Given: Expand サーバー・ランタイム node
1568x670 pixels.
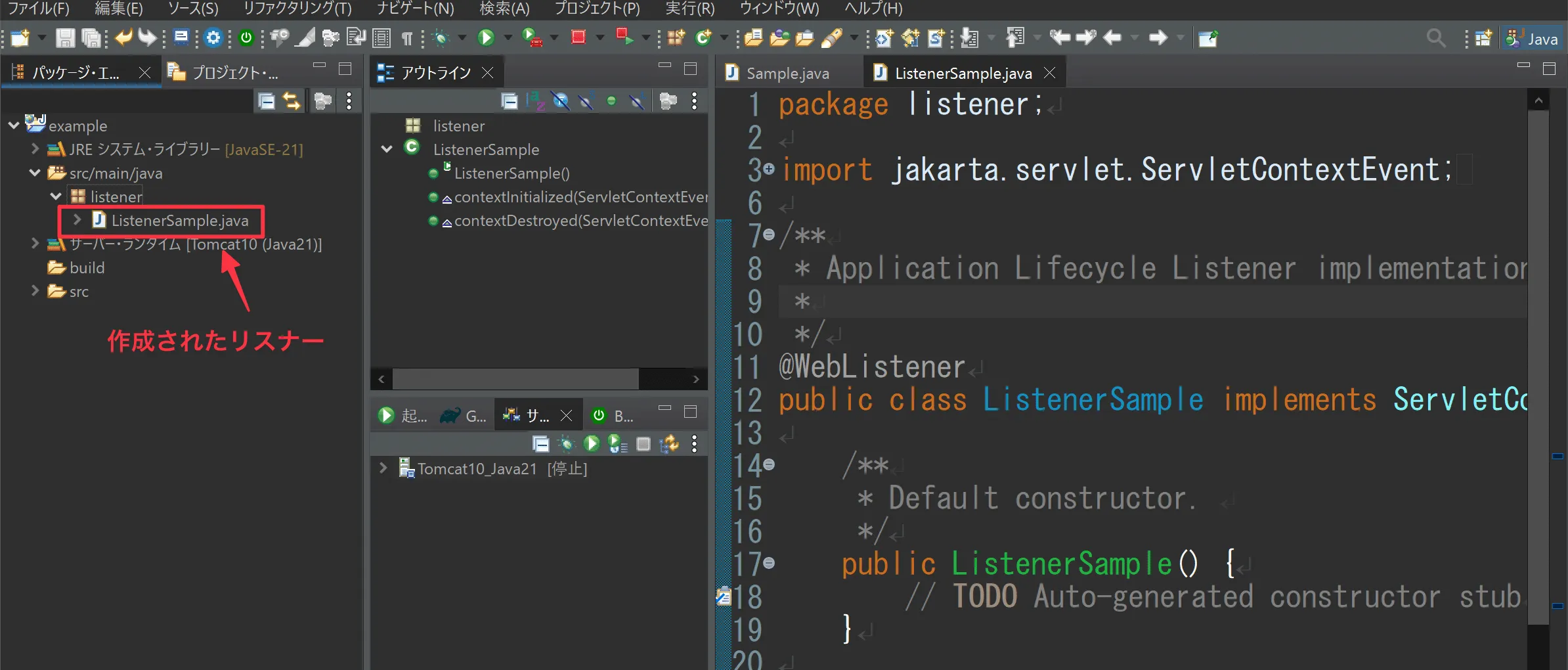Looking at the screenshot, I should pos(35,244).
